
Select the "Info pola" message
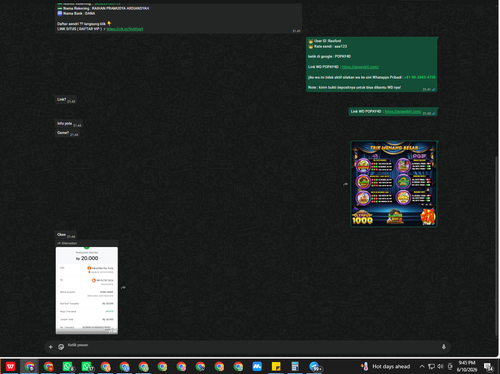tap(69, 124)
